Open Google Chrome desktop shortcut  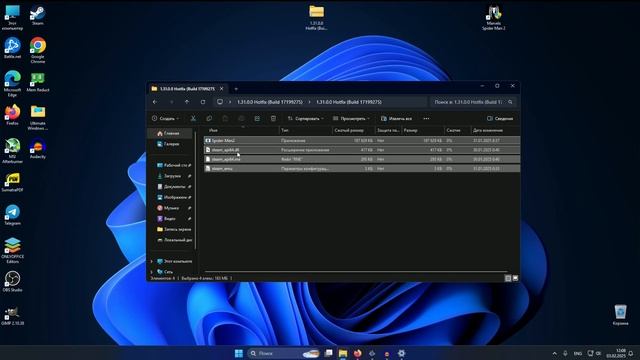point(38,50)
